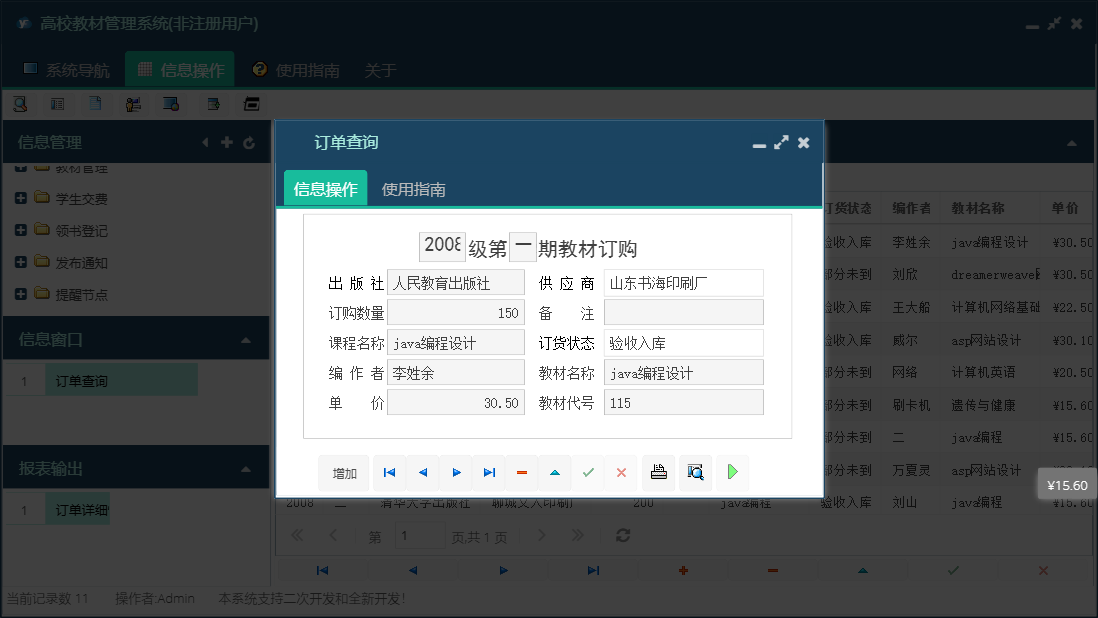Select the 订货状态 field showing 验收入库
Screen dimensions: 1098x618
683,342
